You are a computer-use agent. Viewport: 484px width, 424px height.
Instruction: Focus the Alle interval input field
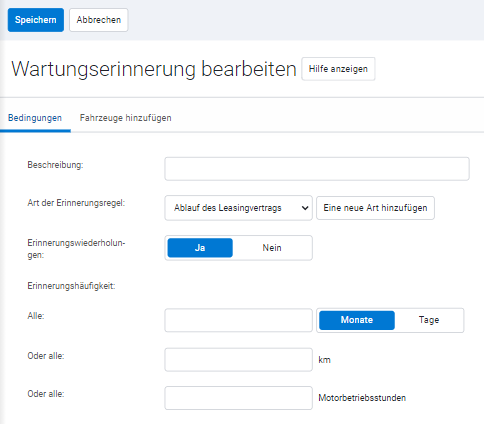(238, 320)
